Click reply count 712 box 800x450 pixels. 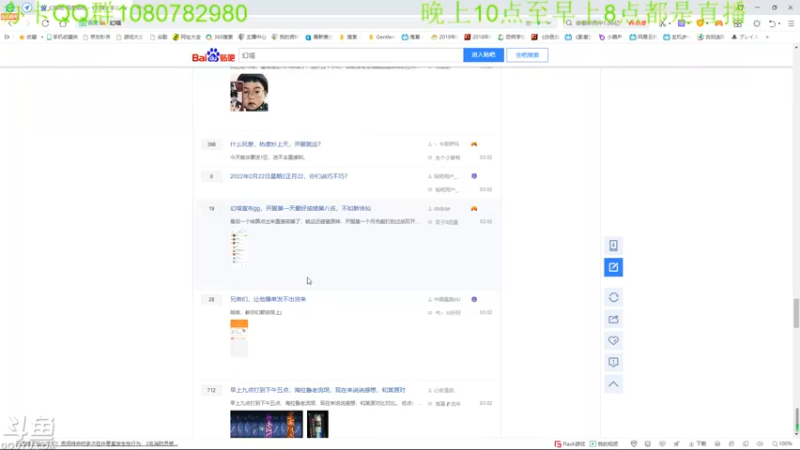211,390
